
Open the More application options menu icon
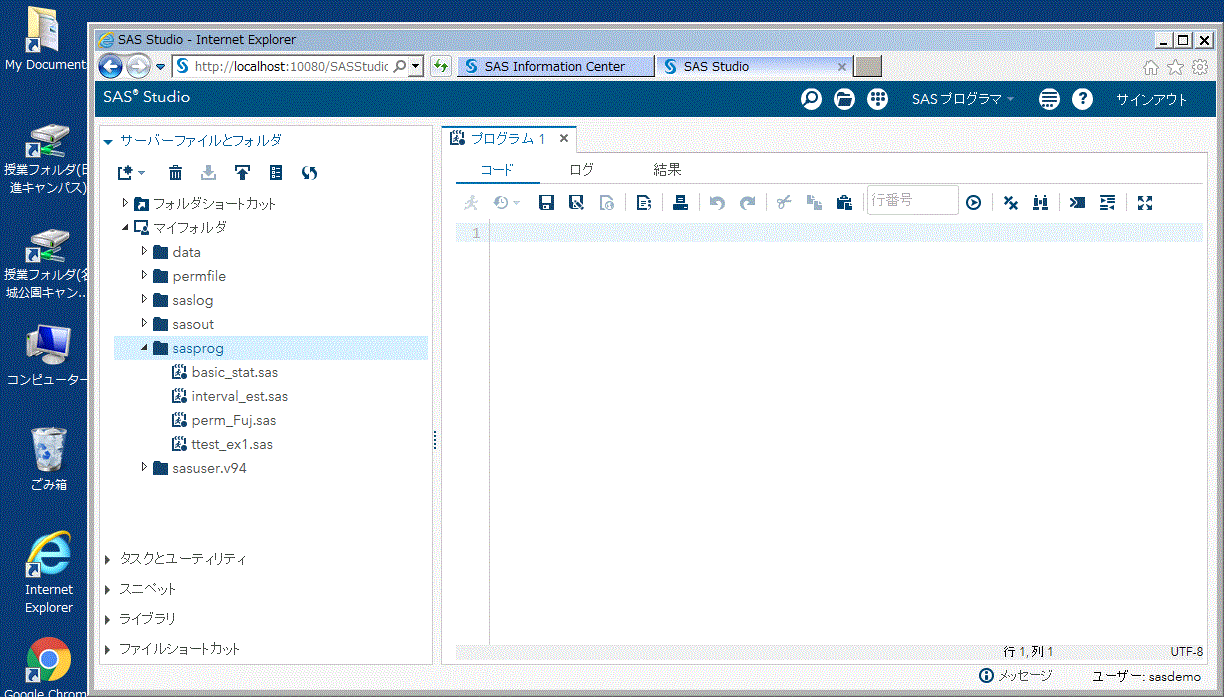(x=1048, y=99)
